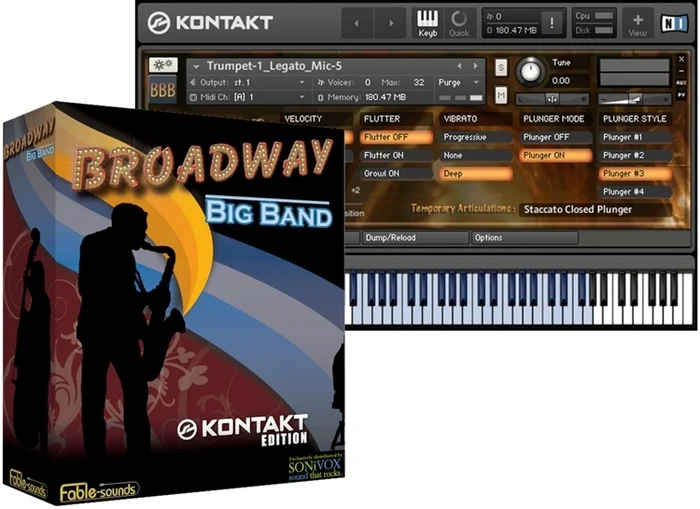Choose Plunger #2 style

[x=636, y=155]
